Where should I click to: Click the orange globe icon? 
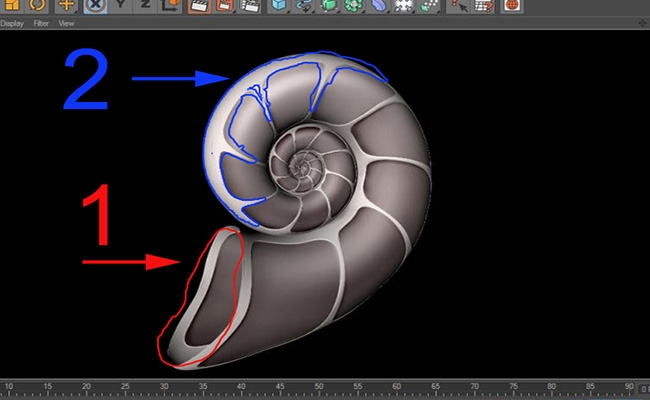512,6
